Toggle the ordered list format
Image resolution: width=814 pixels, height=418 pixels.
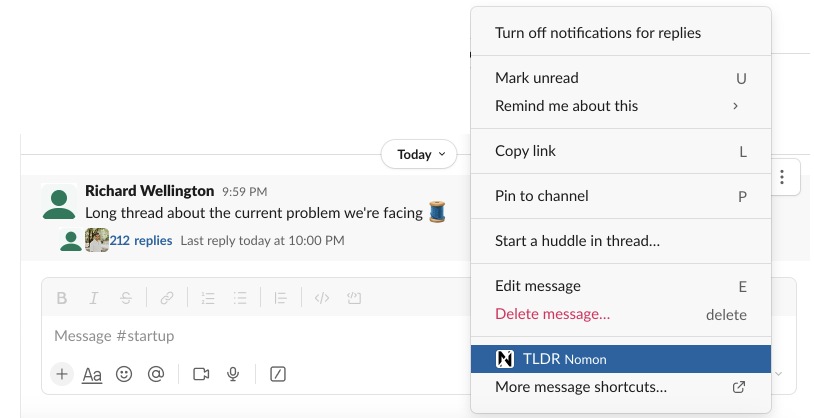point(208,298)
